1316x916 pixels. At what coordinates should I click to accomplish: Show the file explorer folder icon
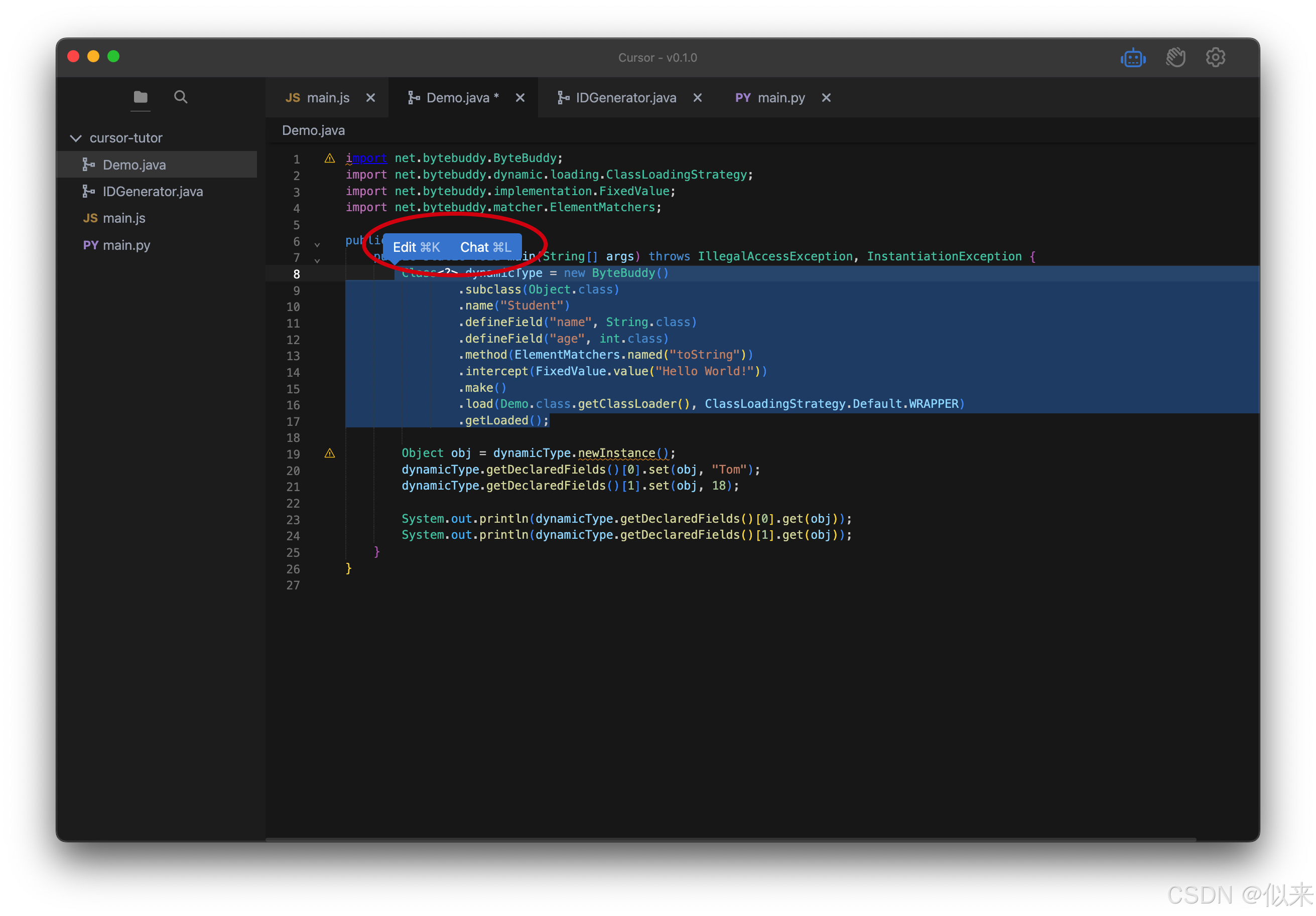click(141, 97)
